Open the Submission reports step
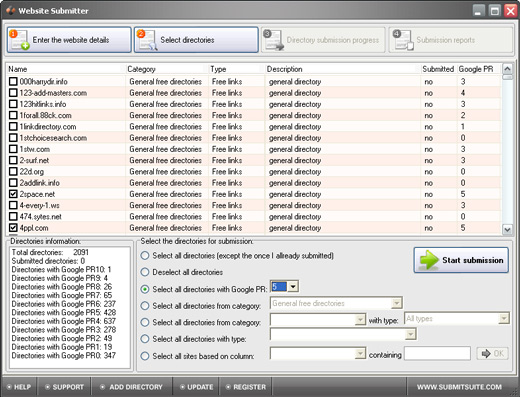This screenshot has width=520, height=397. point(451,40)
